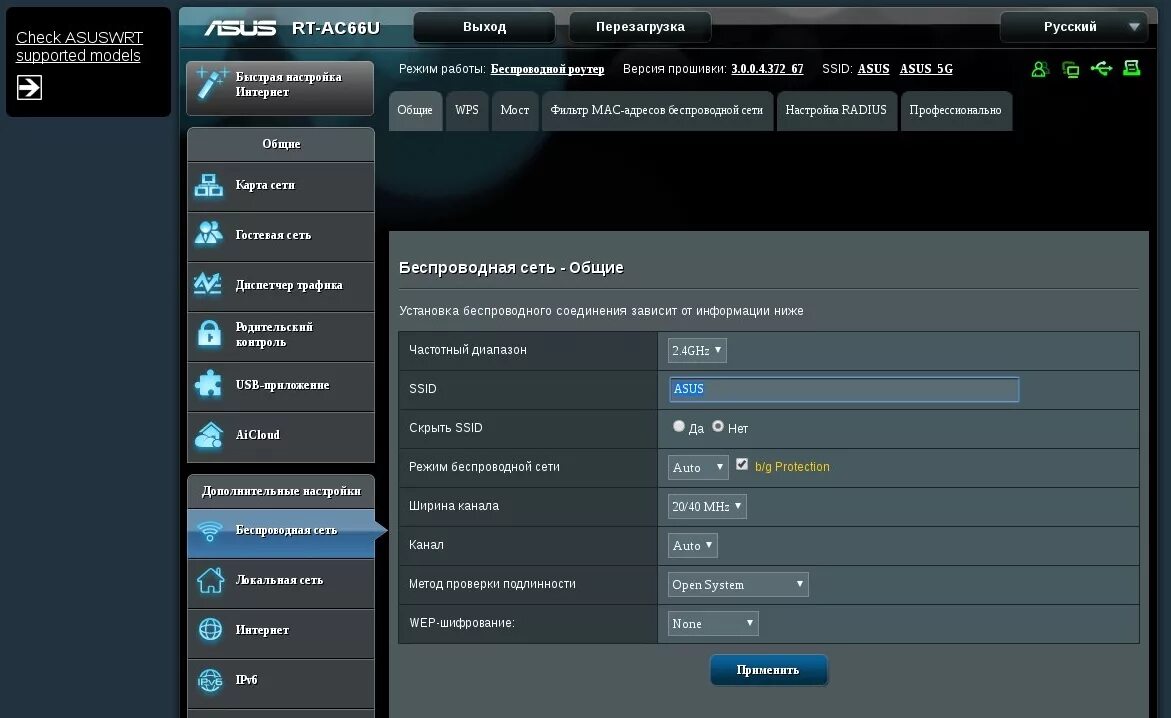Click the Internet globe icon

pyautogui.click(x=210, y=629)
